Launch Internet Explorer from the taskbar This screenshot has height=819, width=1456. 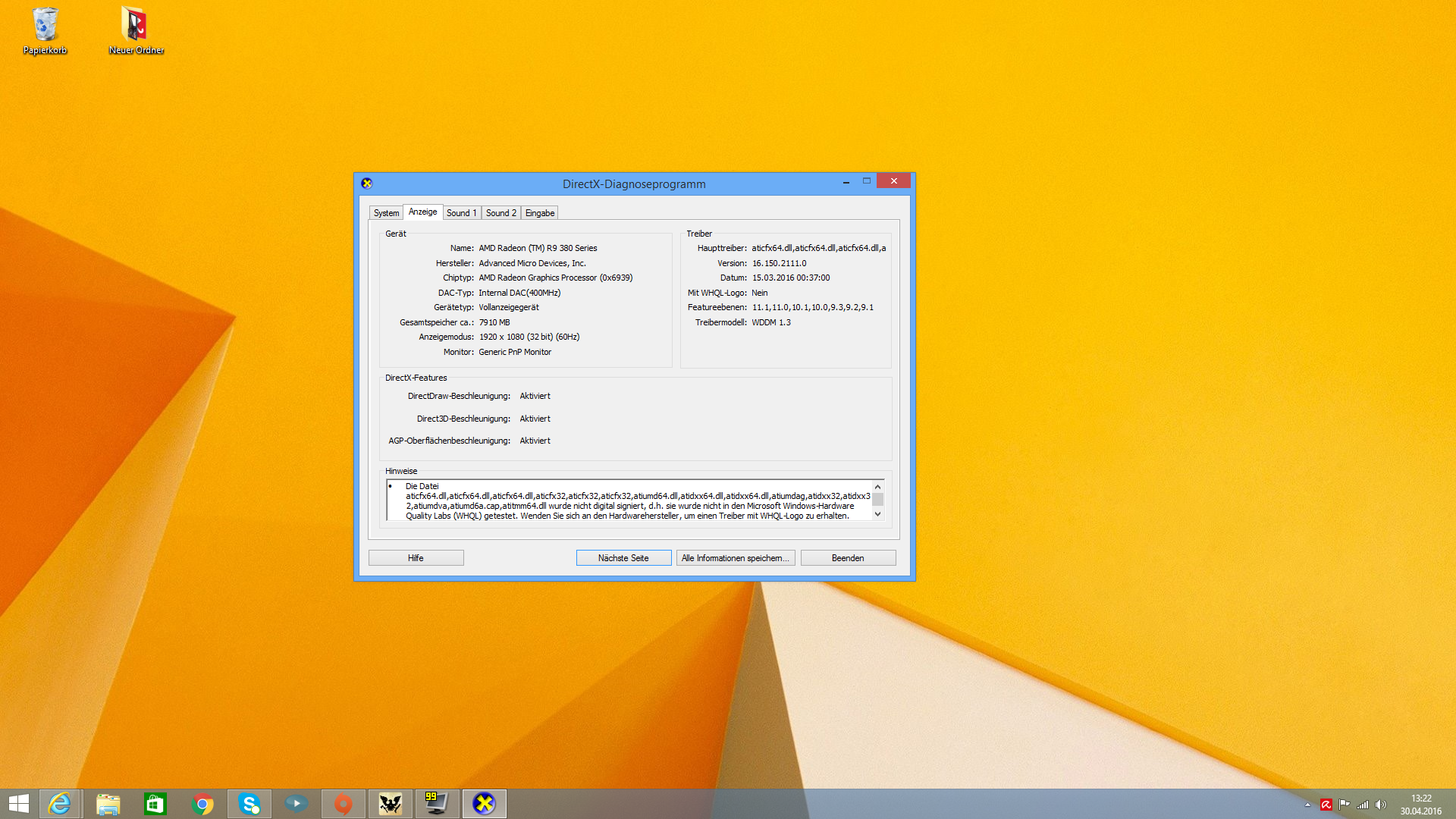coord(60,804)
